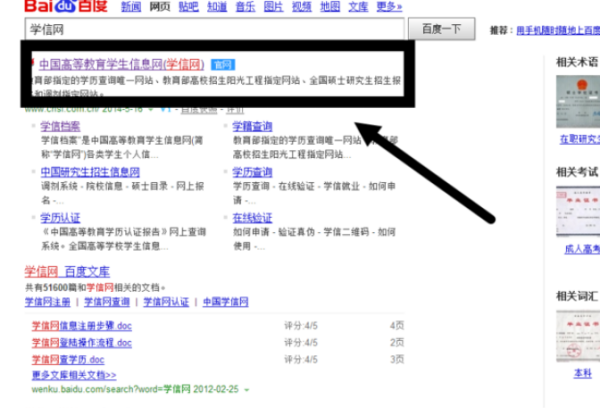Open the 学信网_百度文库 result title

coord(67,272)
